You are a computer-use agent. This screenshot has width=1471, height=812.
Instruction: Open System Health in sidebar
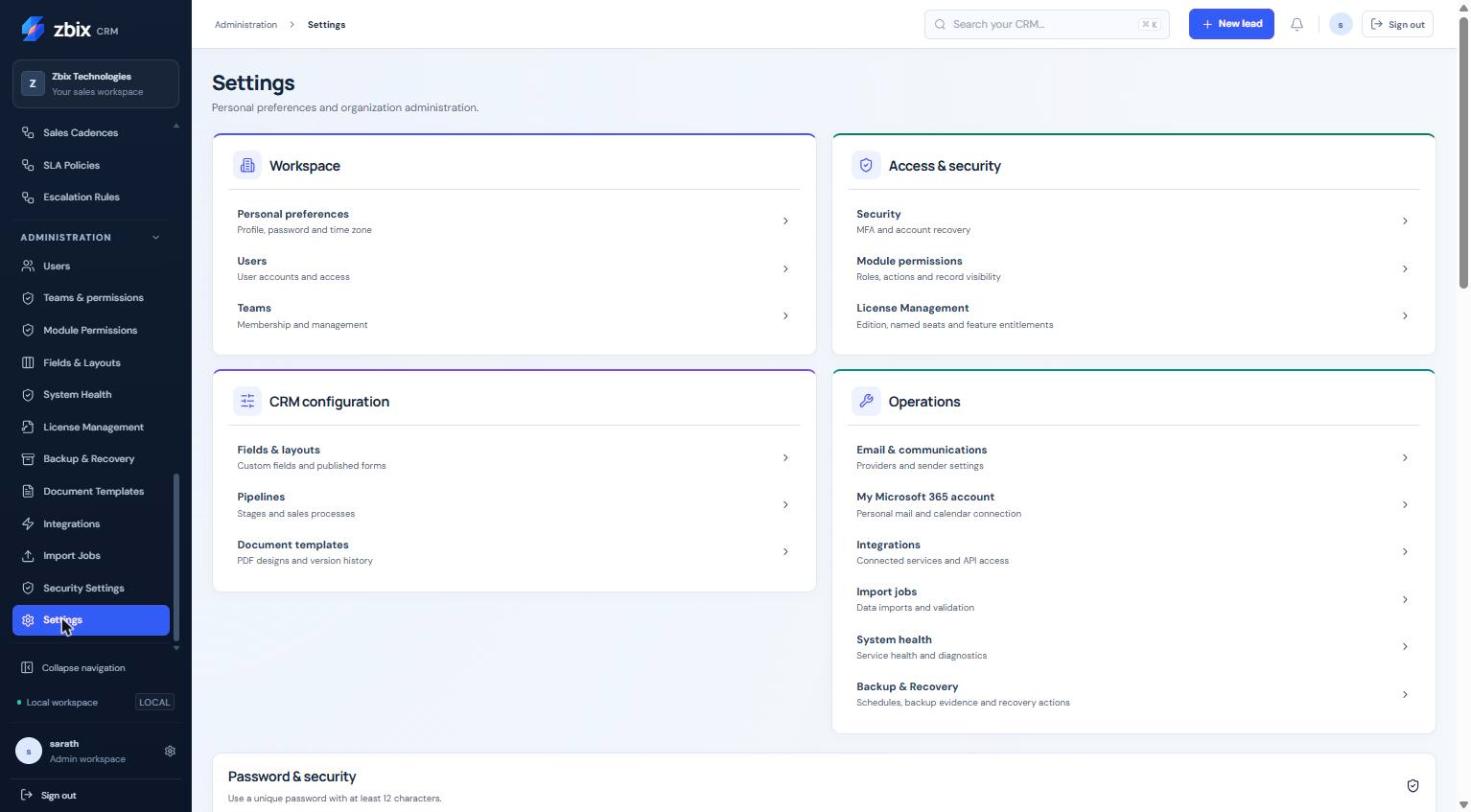coord(91,395)
